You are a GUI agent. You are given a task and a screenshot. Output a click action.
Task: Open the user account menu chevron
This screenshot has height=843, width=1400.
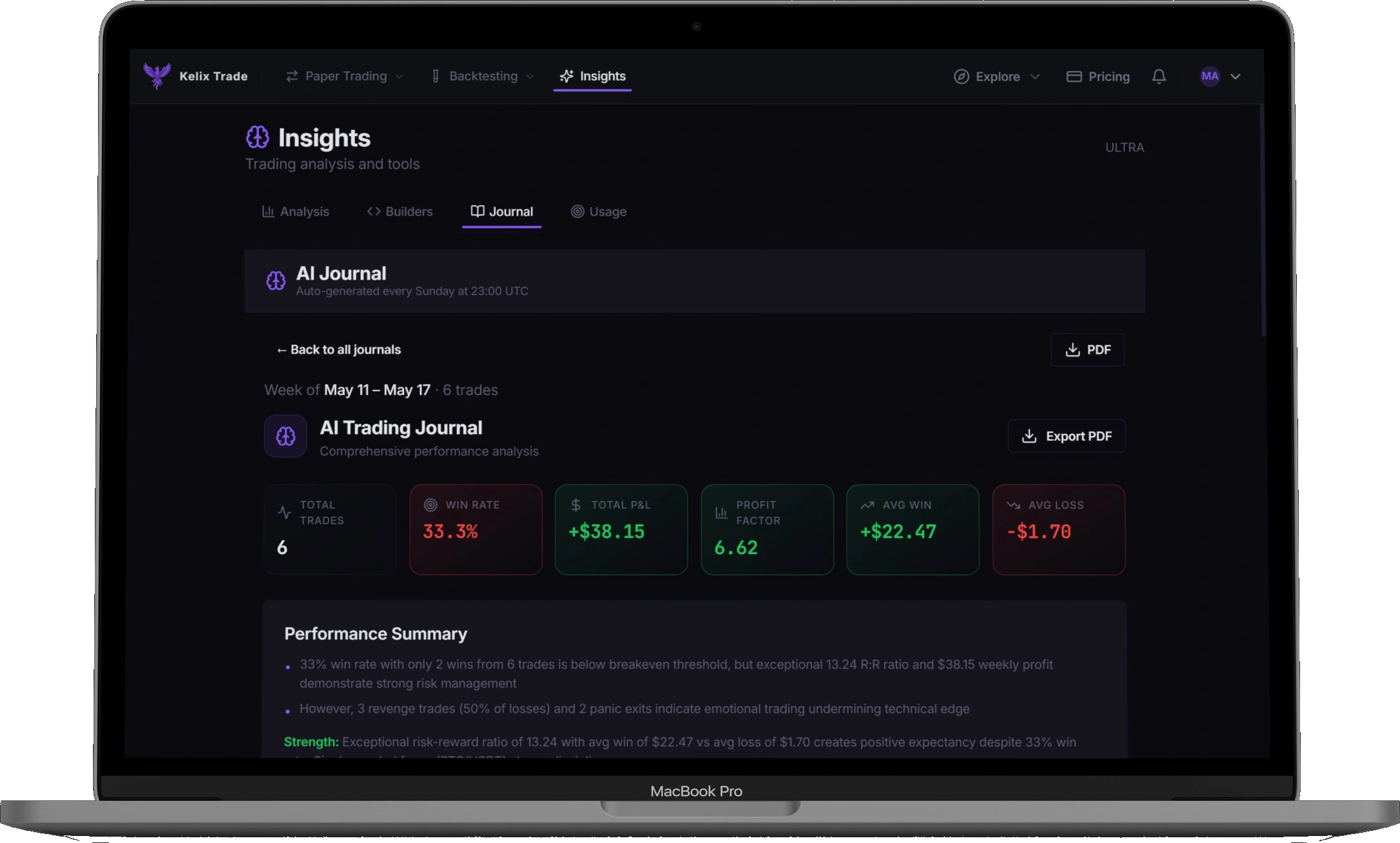pyautogui.click(x=1235, y=76)
